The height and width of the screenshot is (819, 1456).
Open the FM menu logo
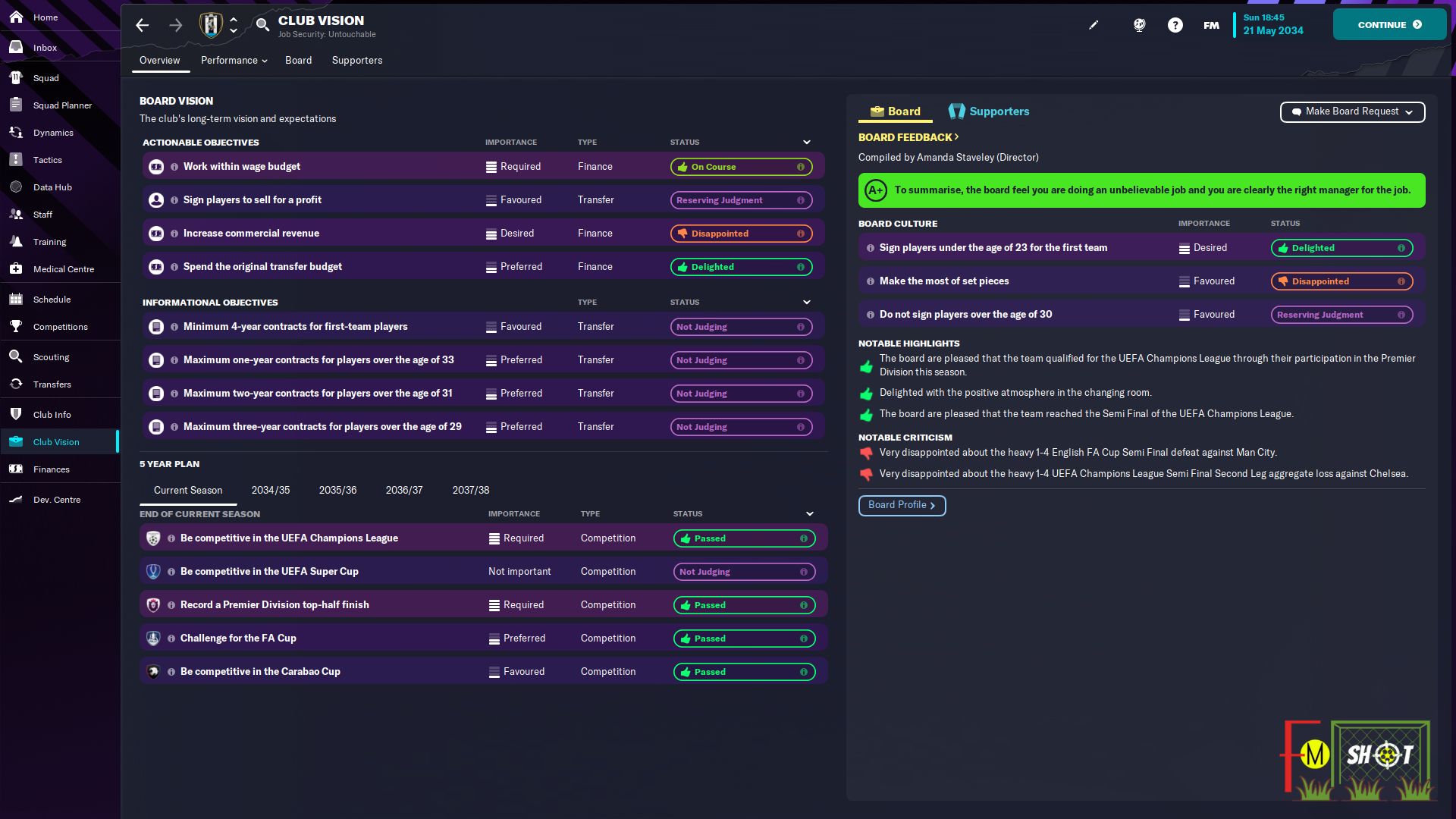point(1211,25)
